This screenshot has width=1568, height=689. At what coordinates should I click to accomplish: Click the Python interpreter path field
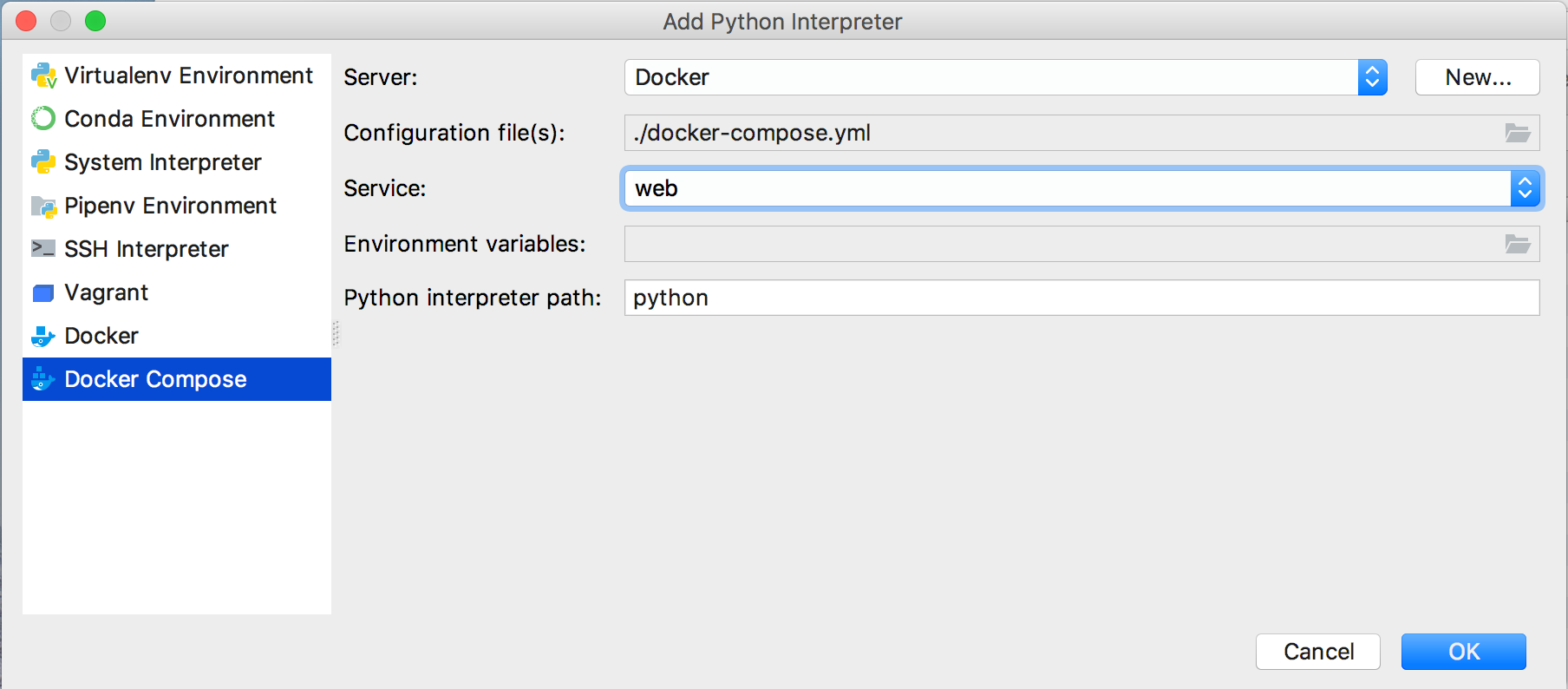coord(1082,298)
